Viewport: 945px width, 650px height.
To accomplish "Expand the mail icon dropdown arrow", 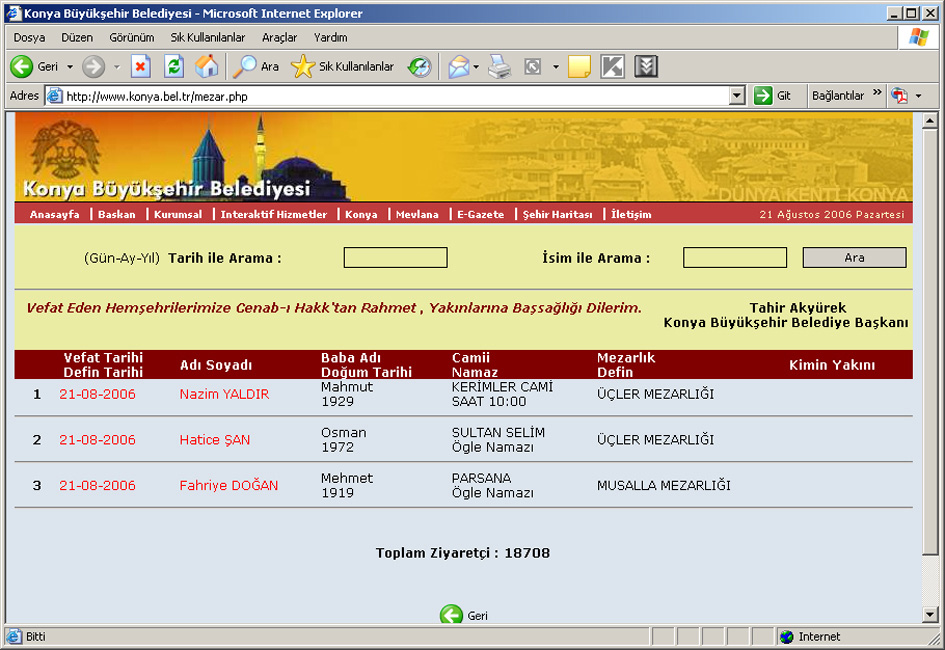I will (x=476, y=67).
